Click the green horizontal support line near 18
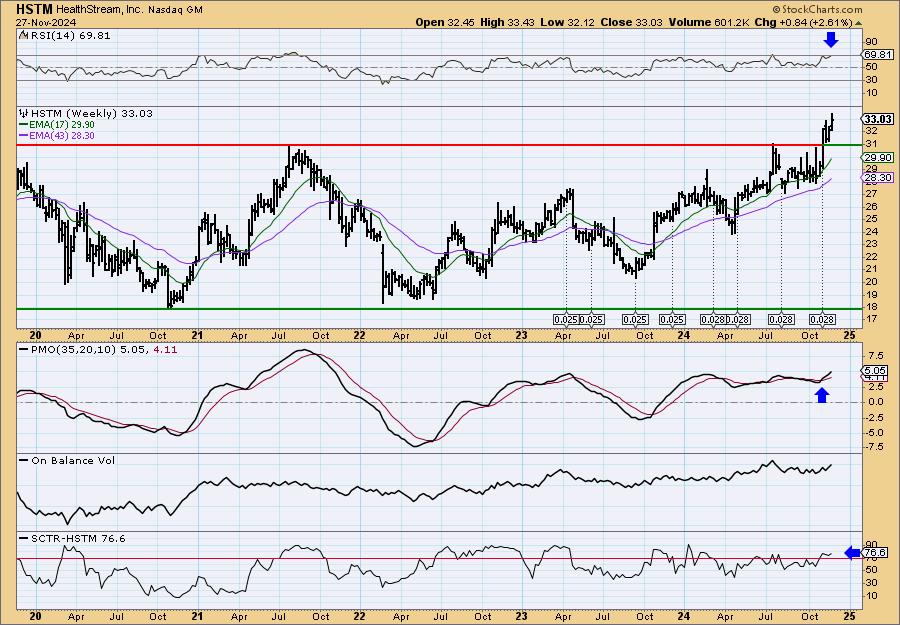900x625 pixels. pos(439,309)
